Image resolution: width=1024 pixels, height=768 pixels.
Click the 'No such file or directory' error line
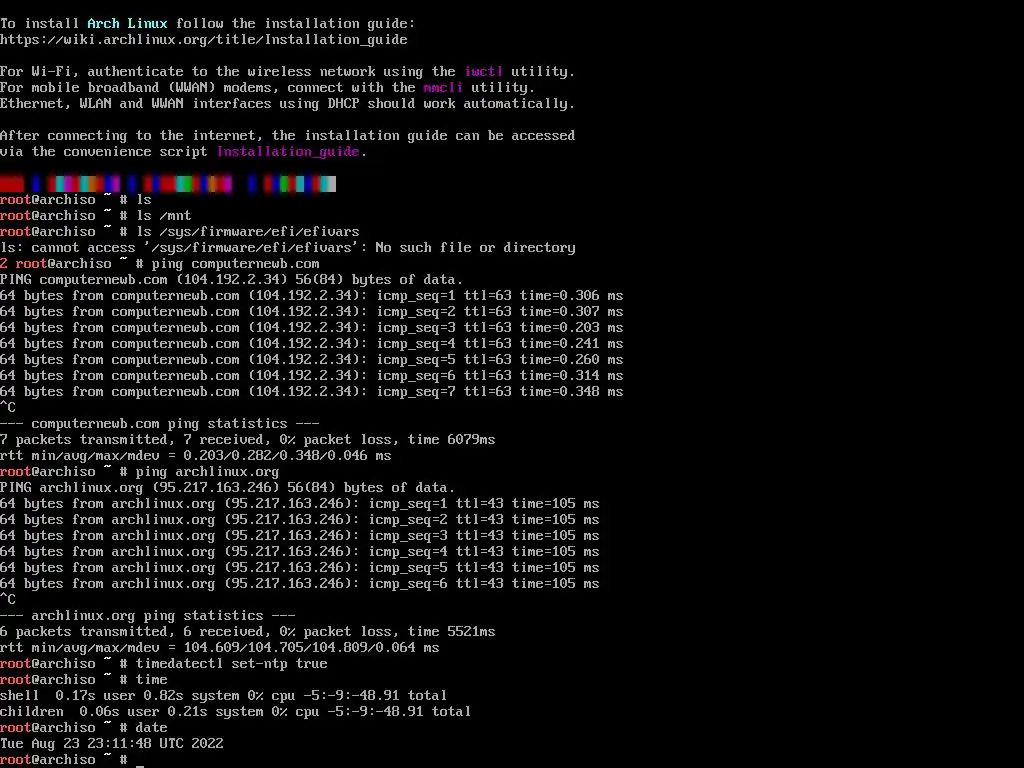click(x=288, y=248)
